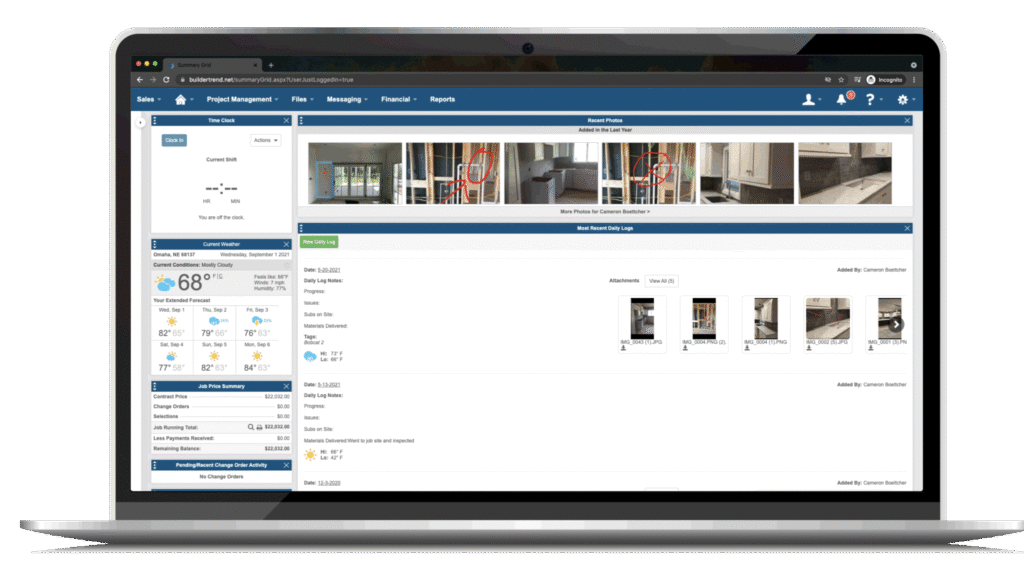Expand the Financial menu
Image resolution: width=1024 pixels, height=563 pixels.
[398, 99]
